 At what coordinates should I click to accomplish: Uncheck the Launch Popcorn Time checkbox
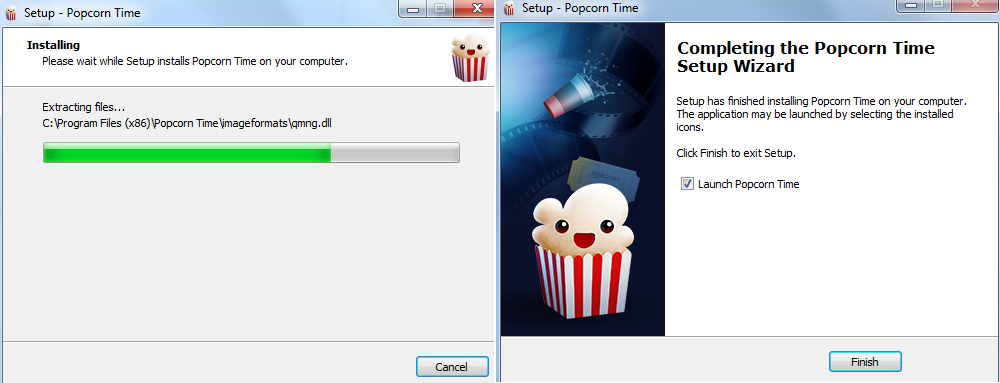point(687,184)
